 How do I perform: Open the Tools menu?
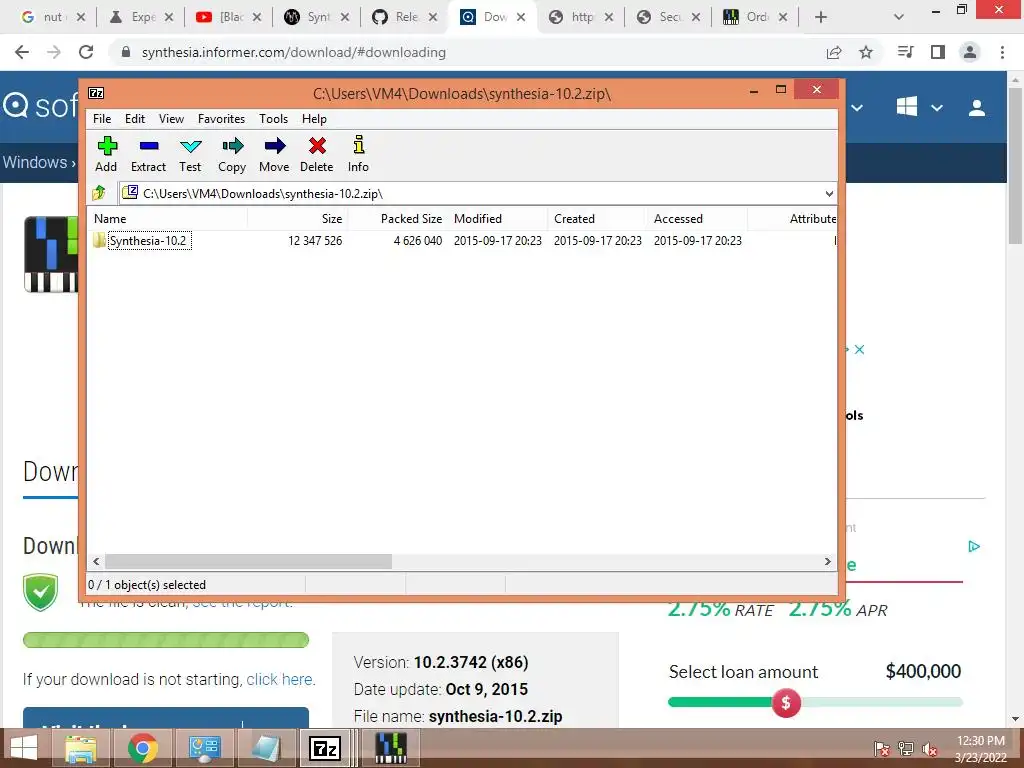coord(273,119)
